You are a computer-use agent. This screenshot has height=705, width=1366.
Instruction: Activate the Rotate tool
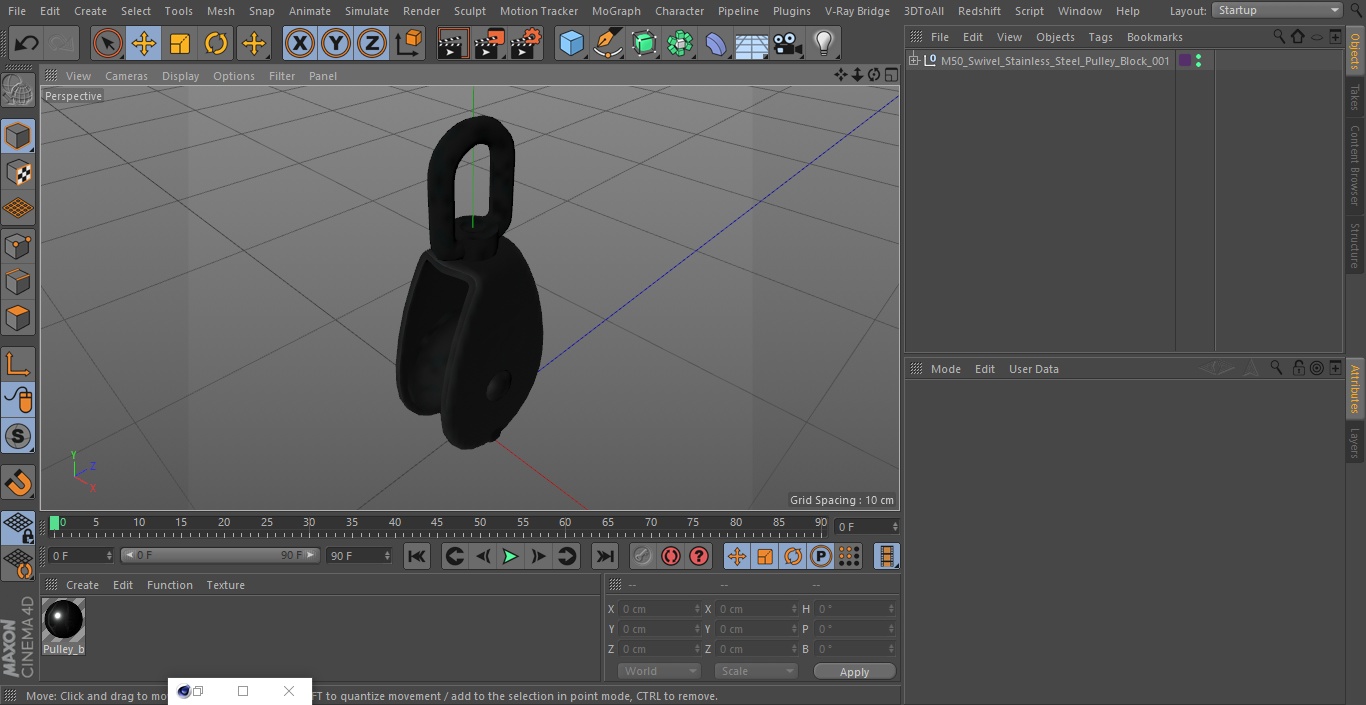point(216,43)
